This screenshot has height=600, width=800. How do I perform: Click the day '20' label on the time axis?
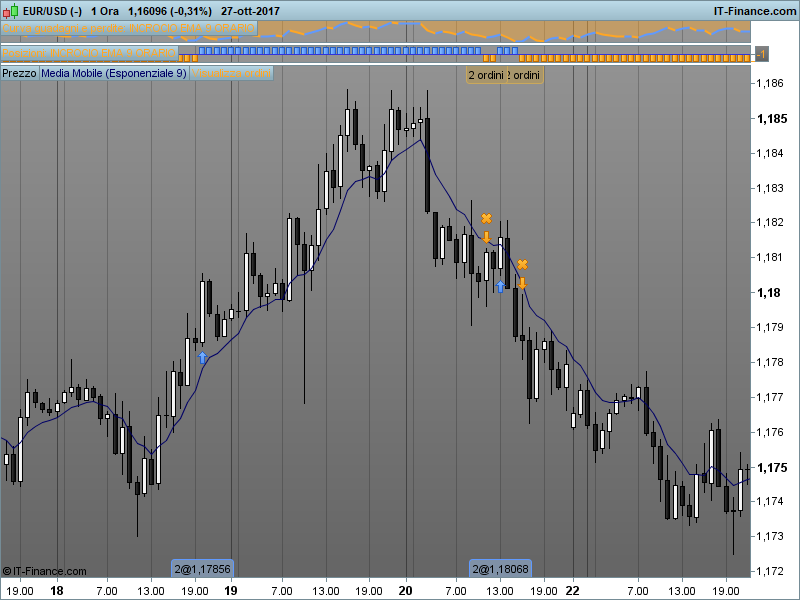coord(405,590)
